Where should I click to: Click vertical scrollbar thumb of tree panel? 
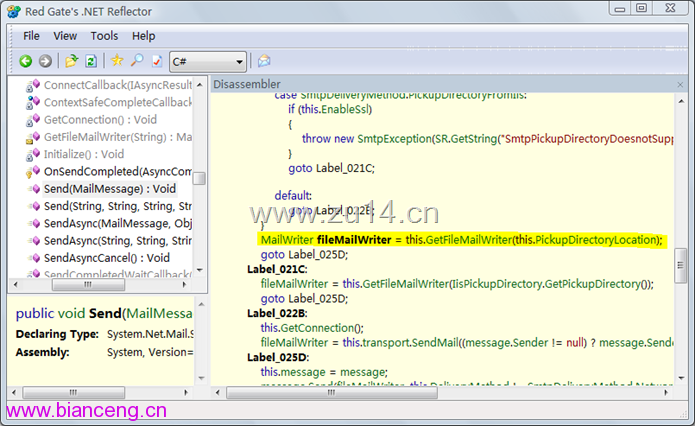tap(199, 178)
